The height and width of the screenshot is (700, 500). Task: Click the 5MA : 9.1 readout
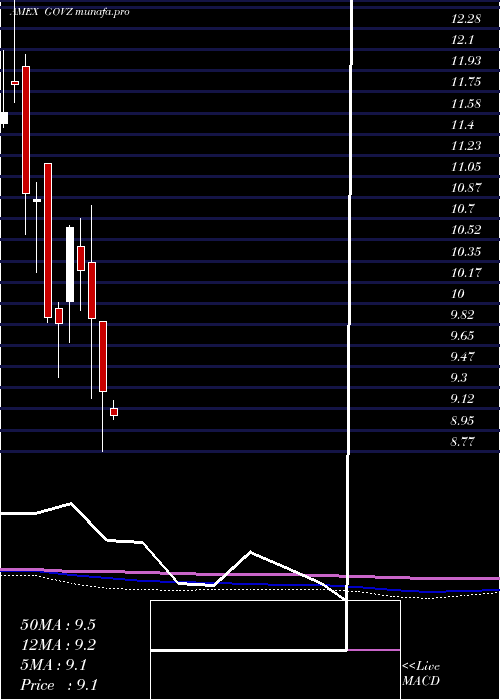click(x=54, y=665)
